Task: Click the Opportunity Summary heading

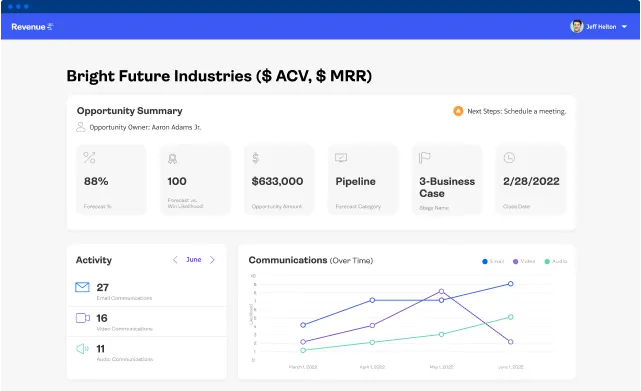Action: click(130, 111)
